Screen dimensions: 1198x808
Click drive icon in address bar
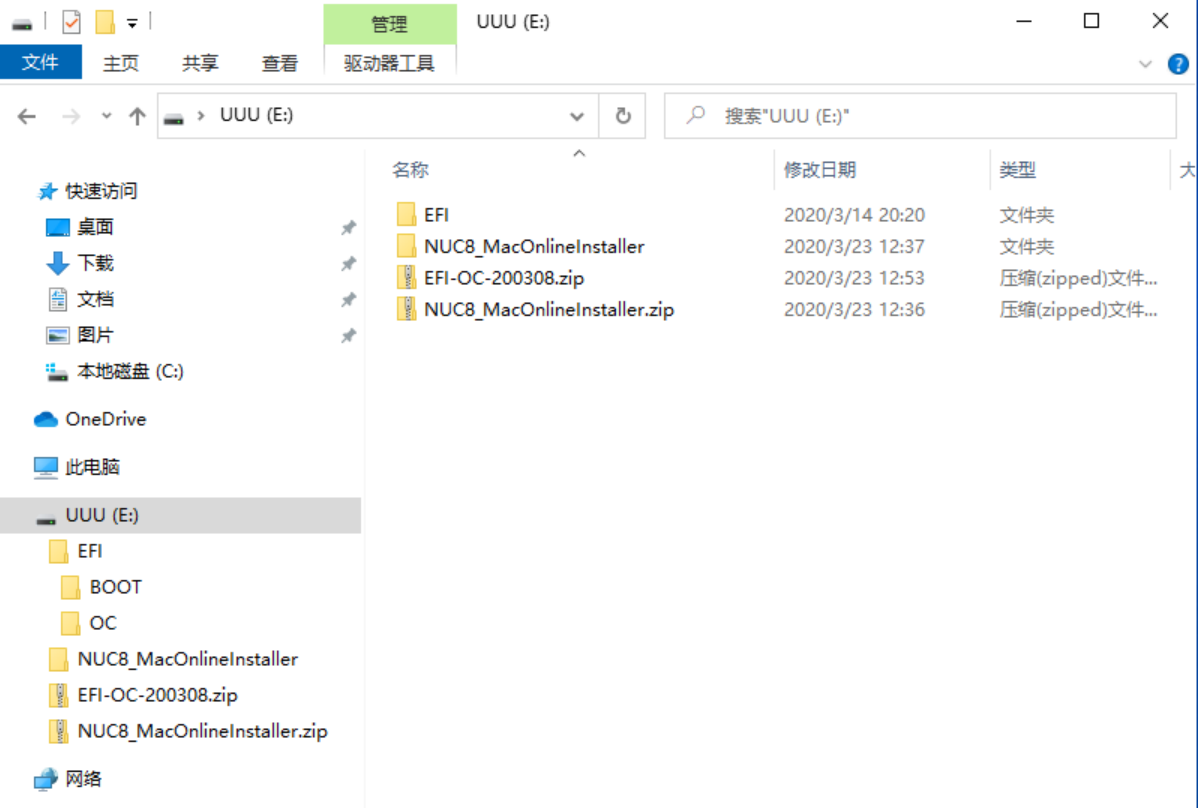(174, 117)
